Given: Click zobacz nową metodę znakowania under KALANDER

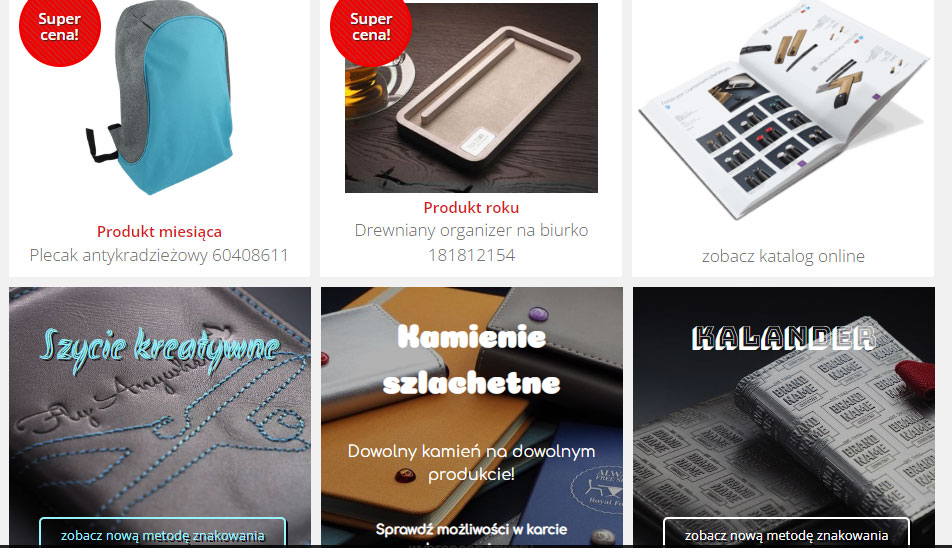Looking at the screenshot, I should (786, 534).
